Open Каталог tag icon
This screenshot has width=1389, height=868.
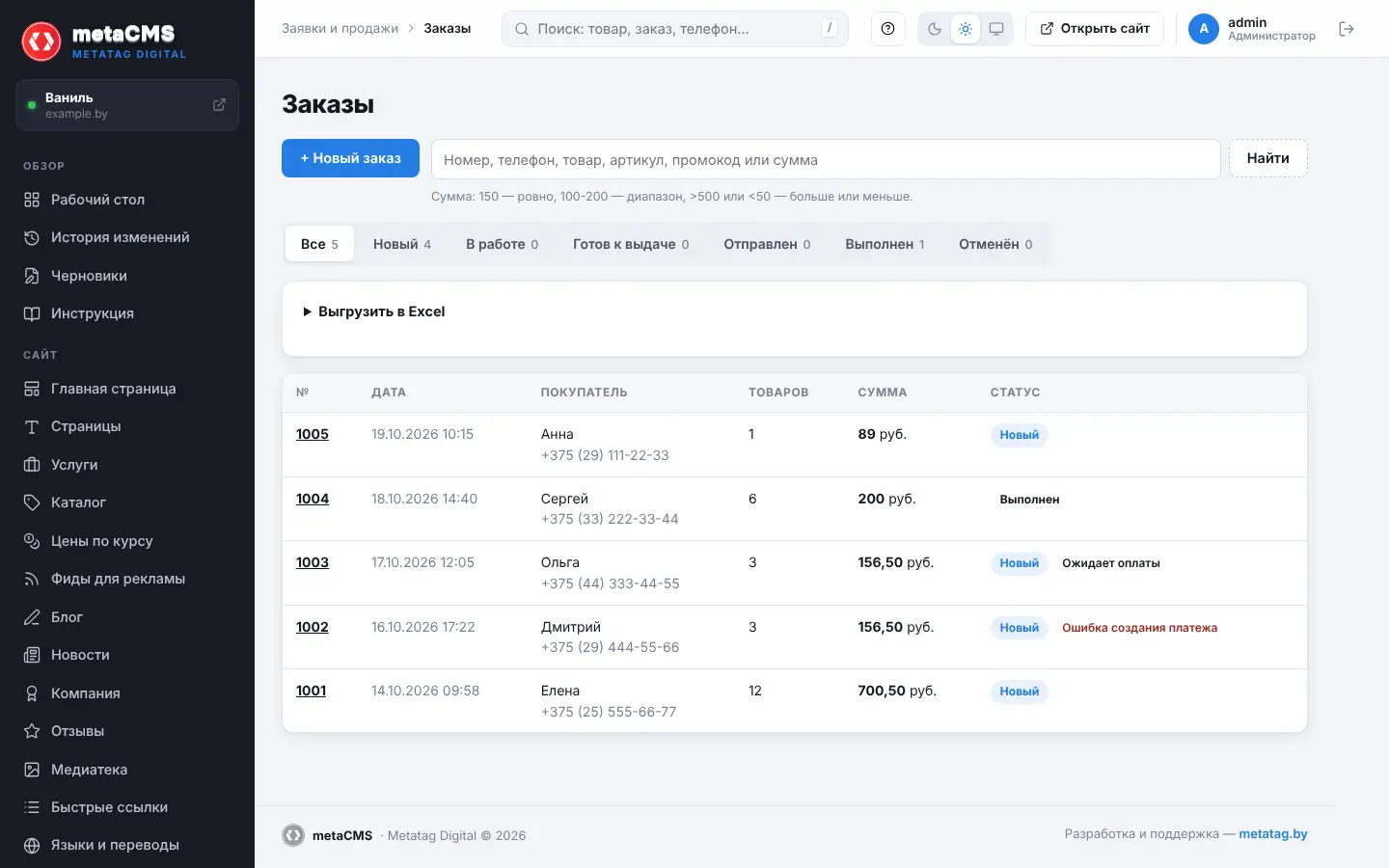[32, 502]
